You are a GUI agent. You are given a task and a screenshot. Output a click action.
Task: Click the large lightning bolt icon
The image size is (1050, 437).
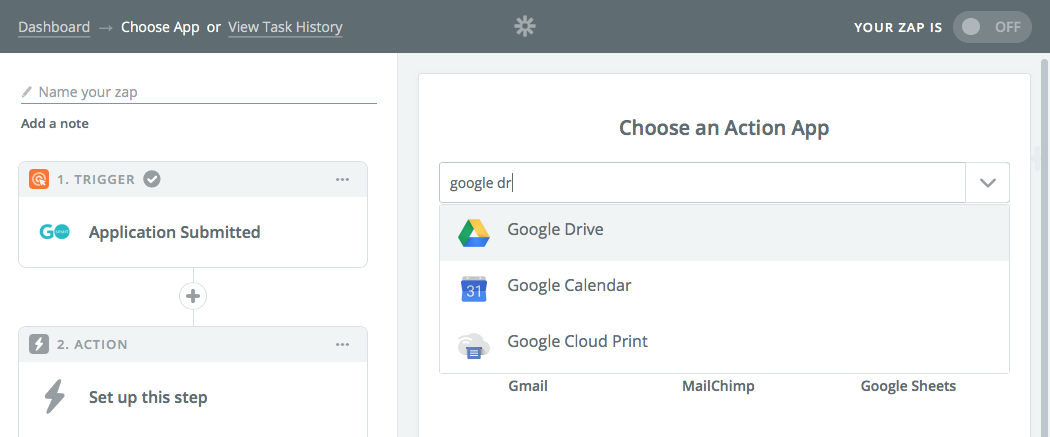54,397
